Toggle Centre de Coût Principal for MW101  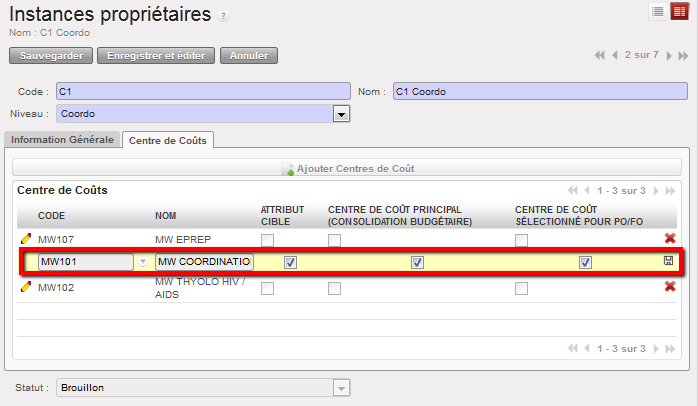click(418, 262)
